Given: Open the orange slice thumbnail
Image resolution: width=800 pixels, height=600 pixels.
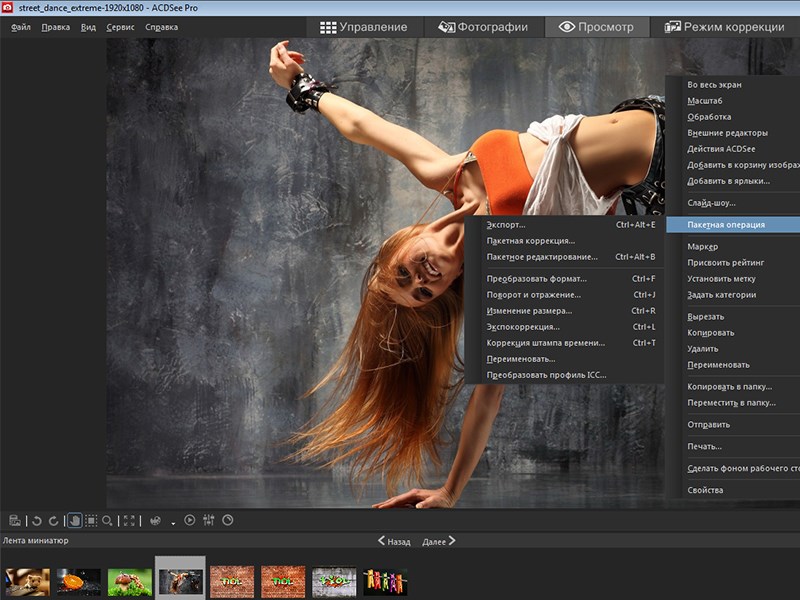Looking at the screenshot, I should [79, 582].
